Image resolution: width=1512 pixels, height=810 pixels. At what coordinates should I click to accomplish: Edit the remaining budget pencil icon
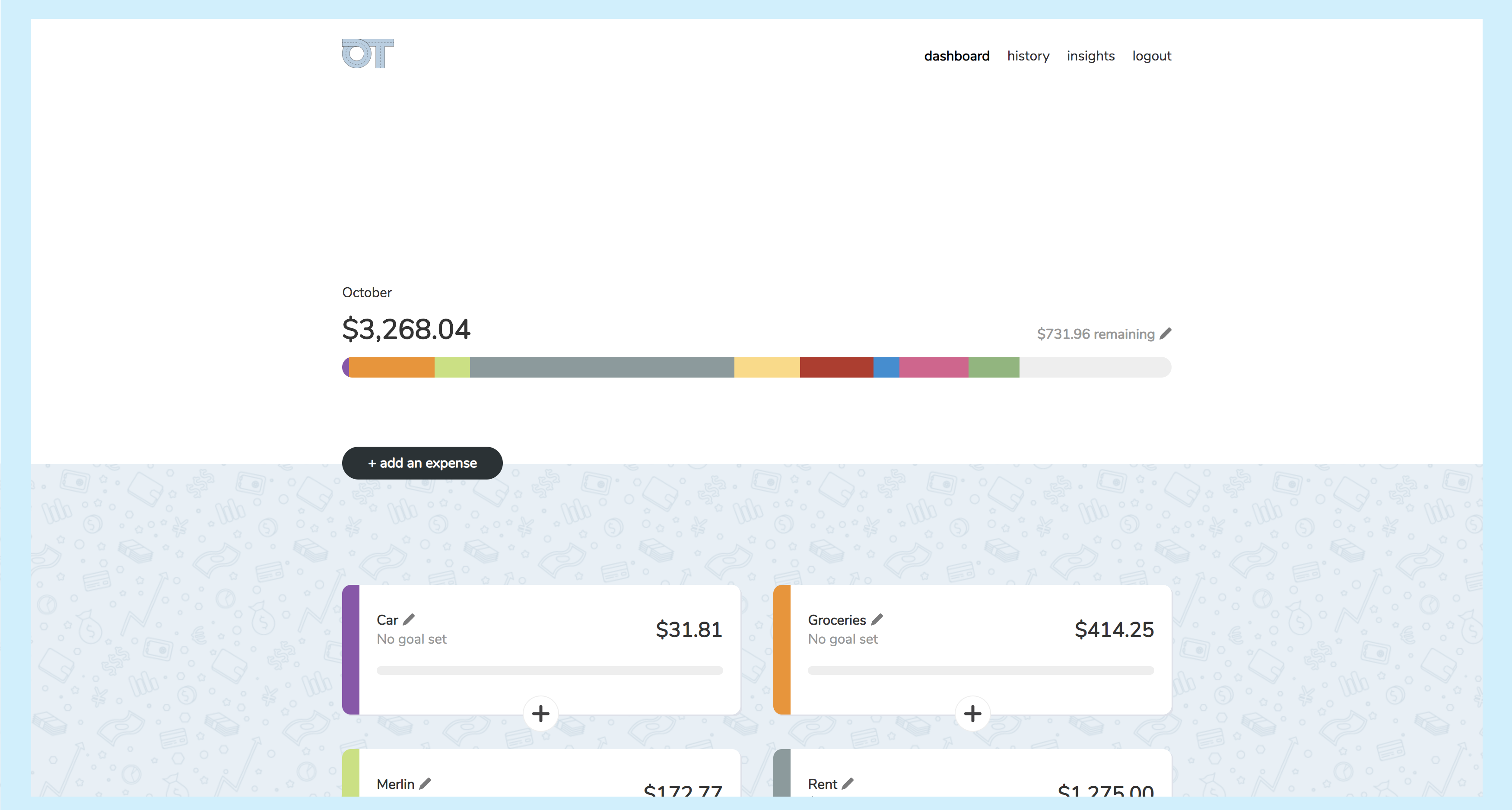pyautogui.click(x=1166, y=334)
